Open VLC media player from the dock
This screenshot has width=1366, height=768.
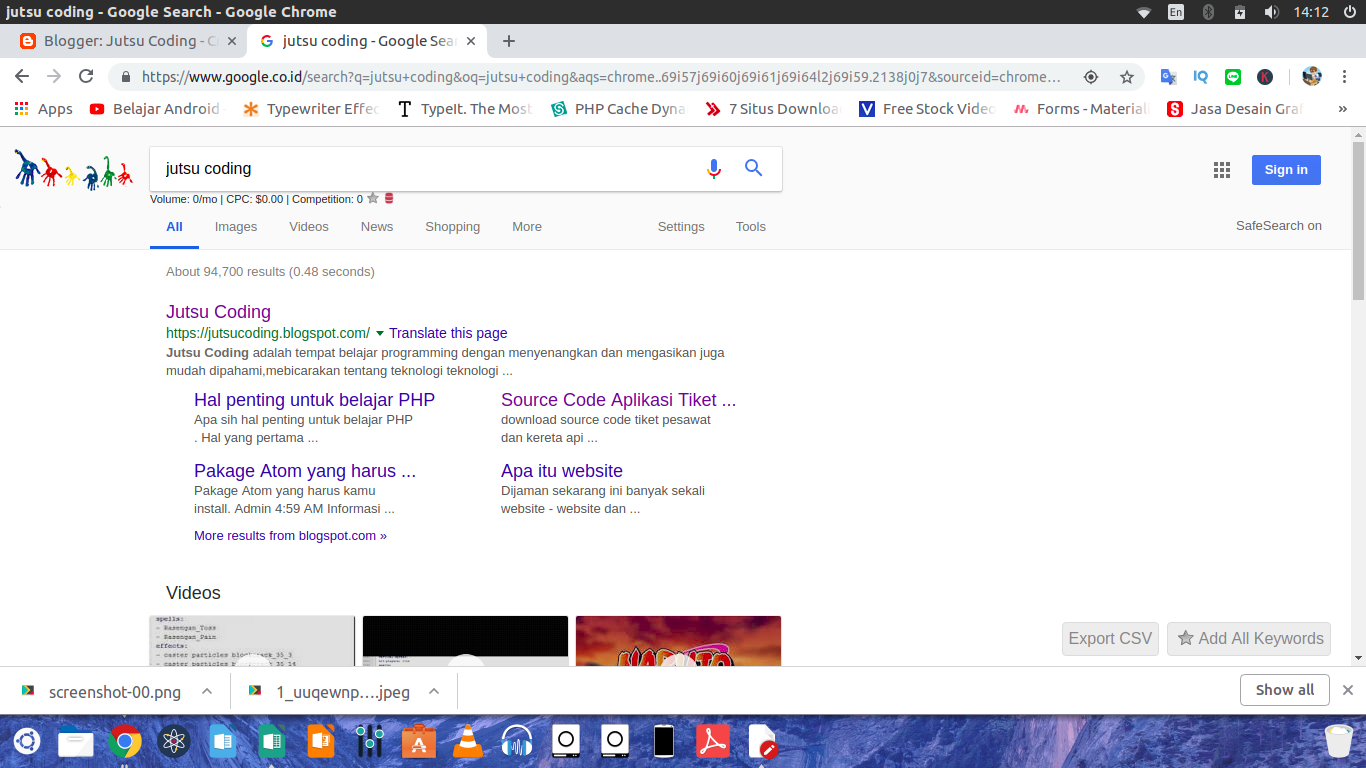click(467, 741)
